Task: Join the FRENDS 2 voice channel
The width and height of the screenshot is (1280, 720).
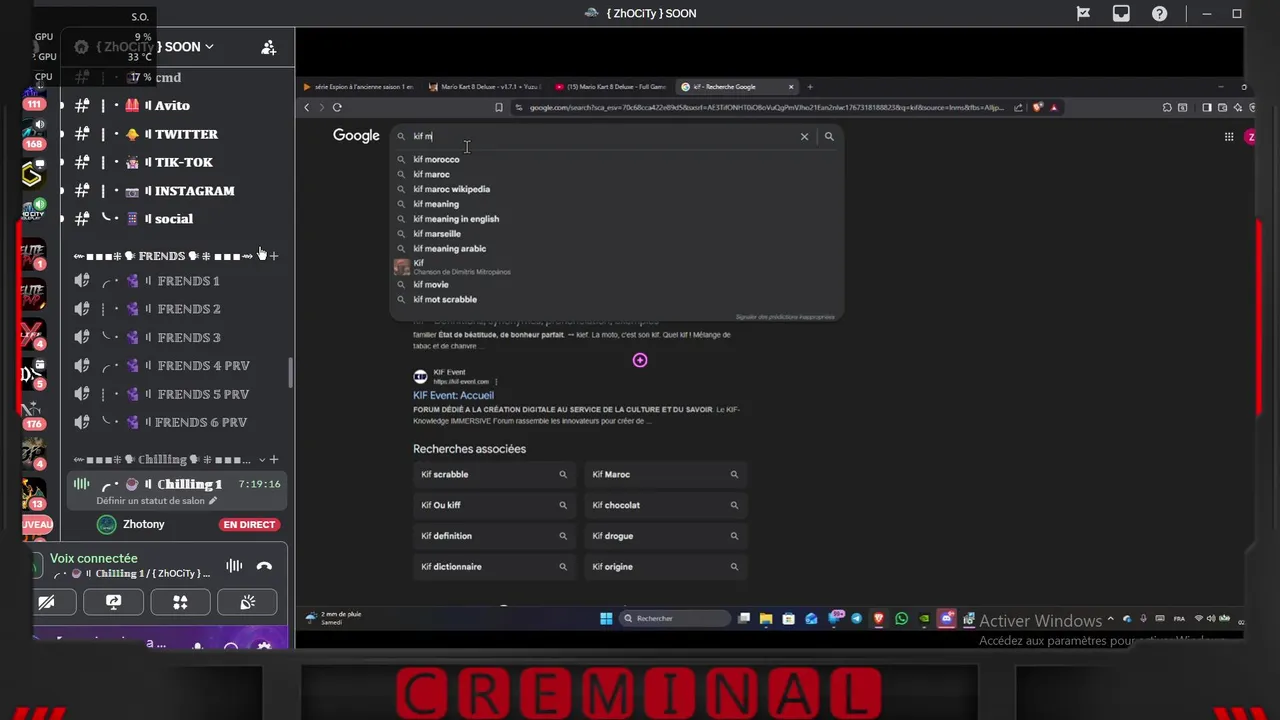Action: coord(175,309)
